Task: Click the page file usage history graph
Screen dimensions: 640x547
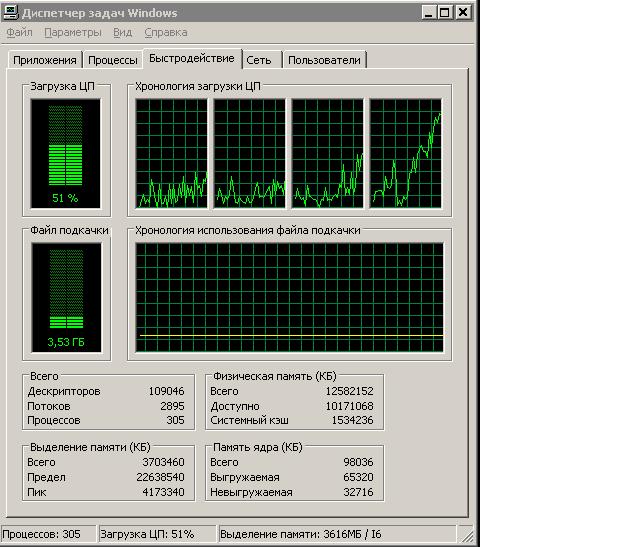Action: point(289,297)
